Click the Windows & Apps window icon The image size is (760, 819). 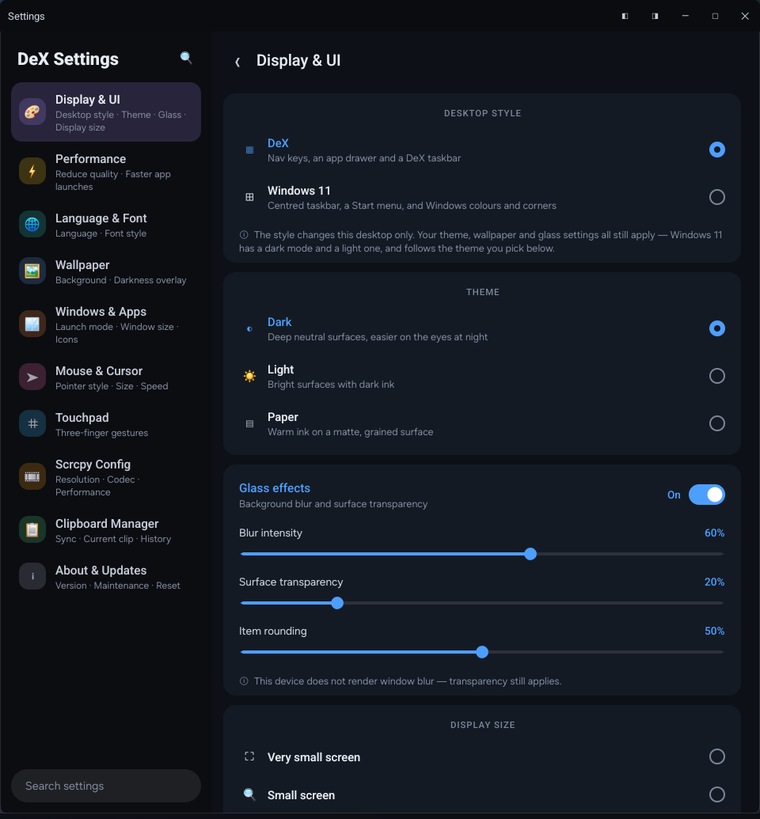coord(32,324)
